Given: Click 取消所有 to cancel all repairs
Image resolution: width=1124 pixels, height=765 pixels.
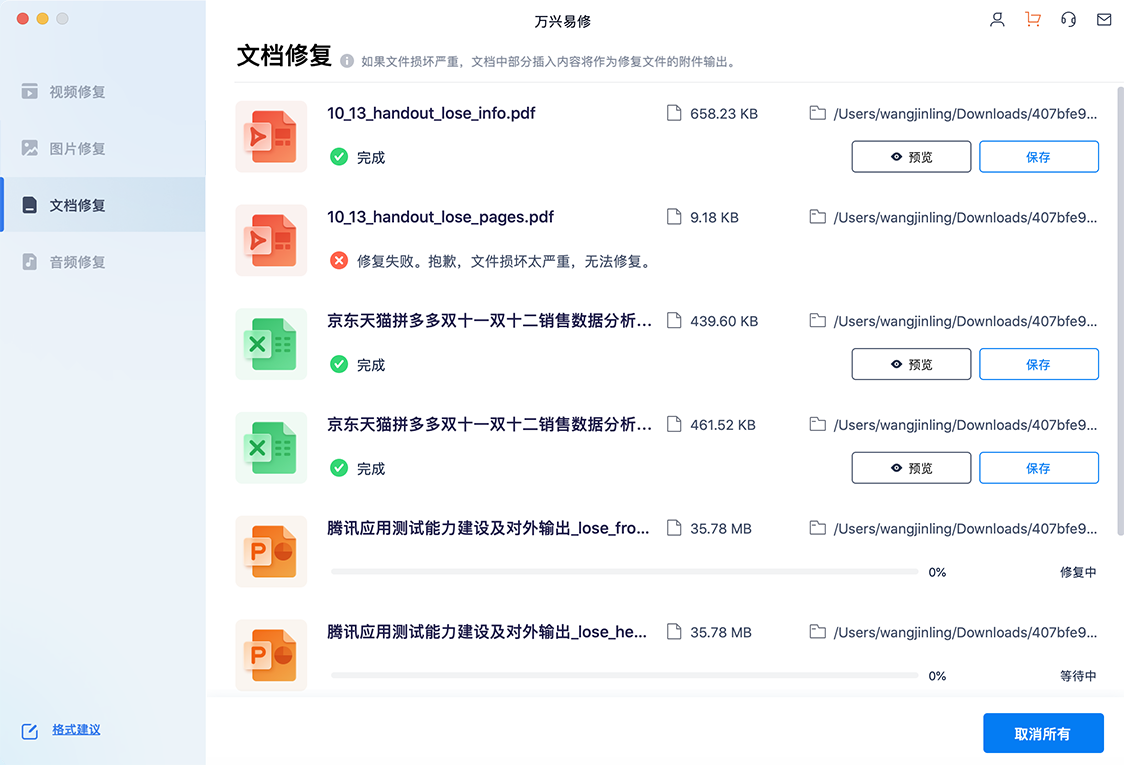Looking at the screenshot, I should click(1042, 733).
